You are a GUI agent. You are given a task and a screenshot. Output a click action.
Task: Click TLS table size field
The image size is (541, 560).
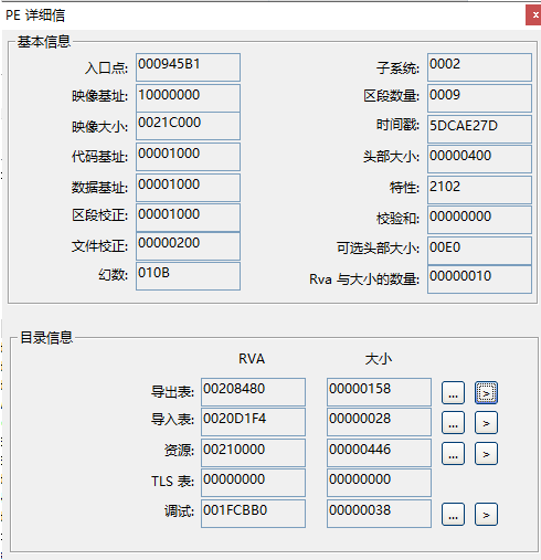coord(379,483)
